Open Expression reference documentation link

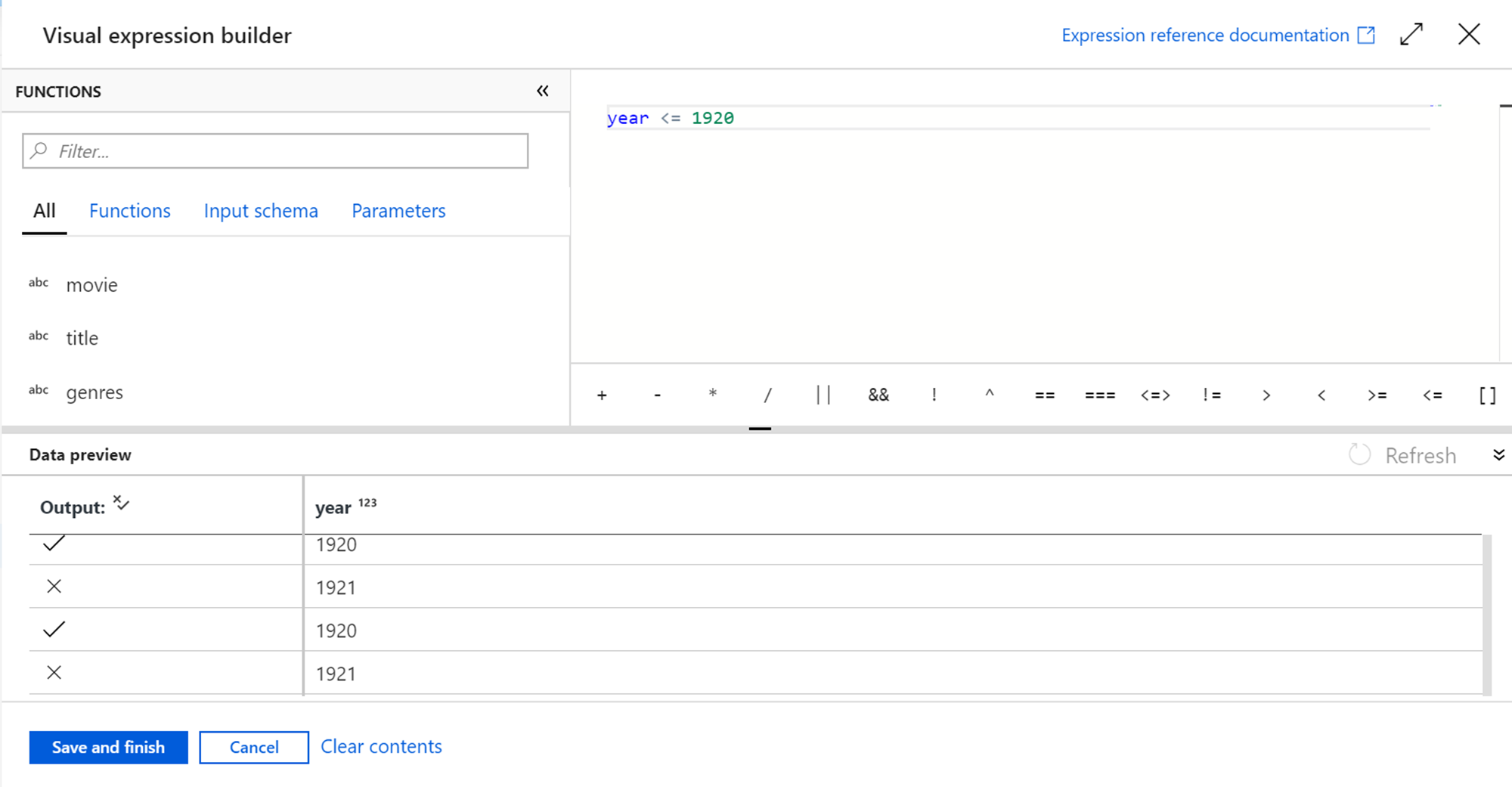[1218, 35]
